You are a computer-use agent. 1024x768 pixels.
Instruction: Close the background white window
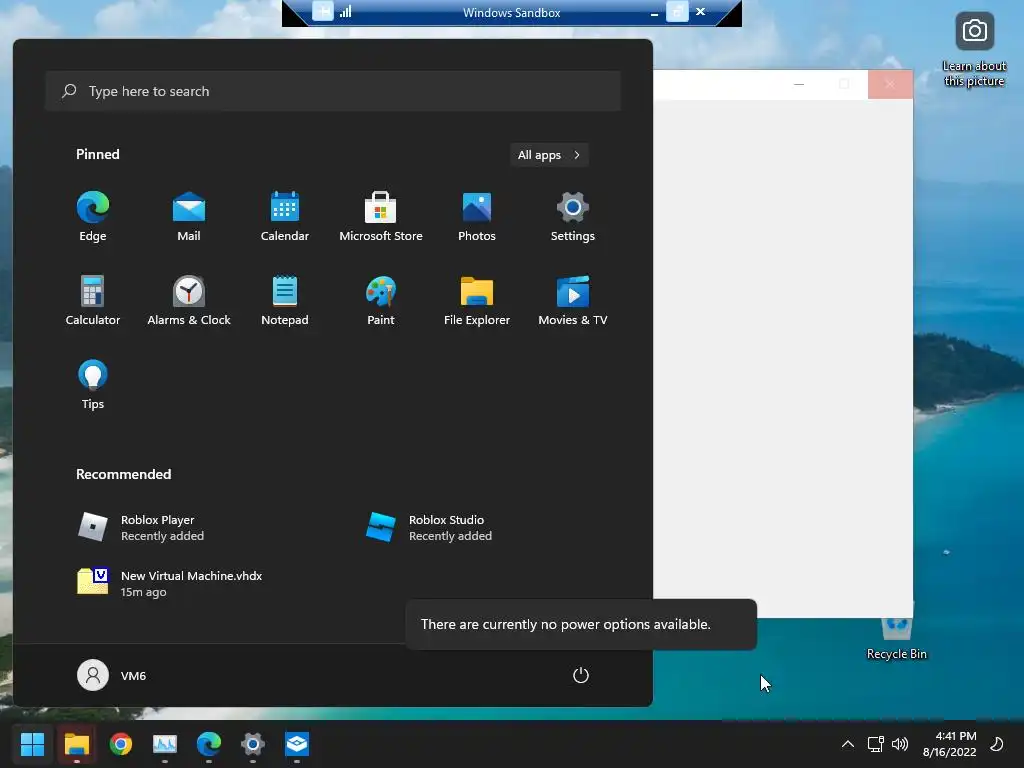[x=890, y=84]
